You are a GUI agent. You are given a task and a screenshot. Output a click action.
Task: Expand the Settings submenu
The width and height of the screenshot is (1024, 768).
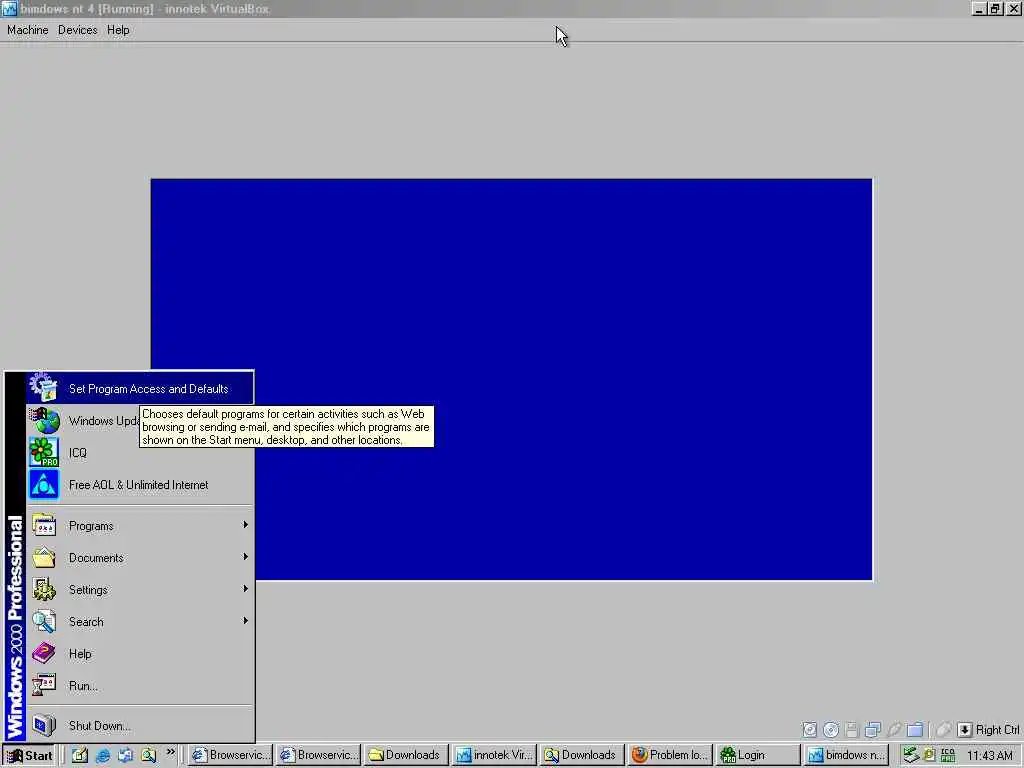click(x=140, y=590)
